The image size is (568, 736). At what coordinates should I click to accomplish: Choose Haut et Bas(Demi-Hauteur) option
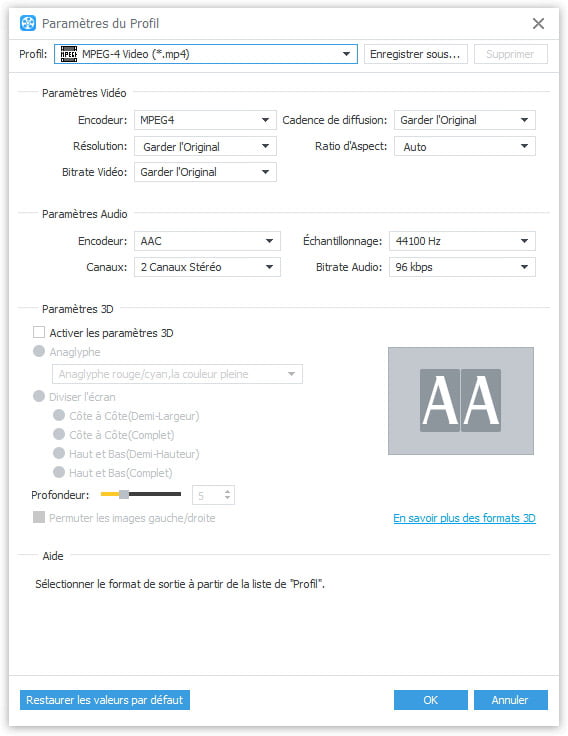tap(59, 453)
